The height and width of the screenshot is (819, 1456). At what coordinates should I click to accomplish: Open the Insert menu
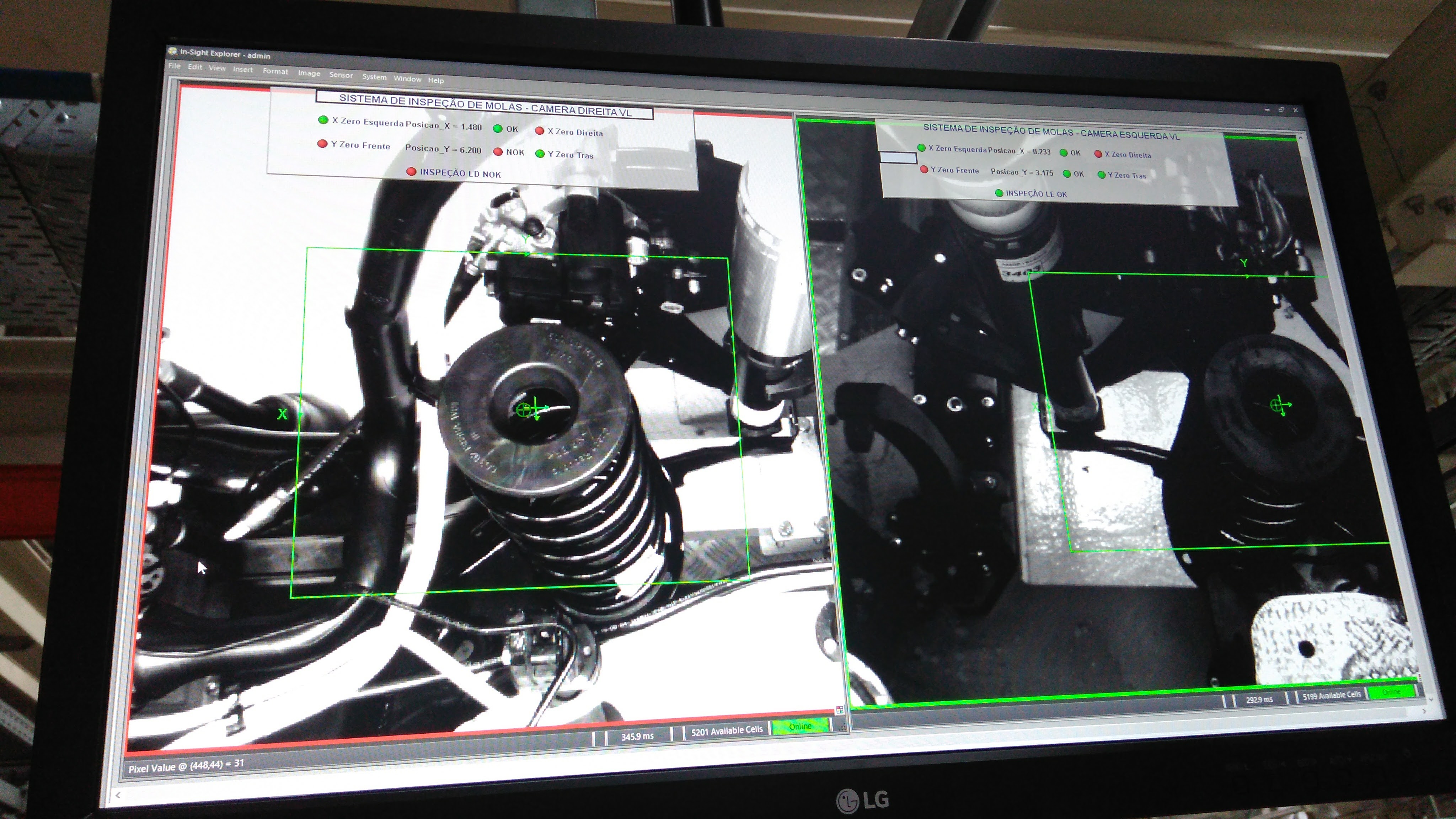pyautogui.click(x=243, y=70)
